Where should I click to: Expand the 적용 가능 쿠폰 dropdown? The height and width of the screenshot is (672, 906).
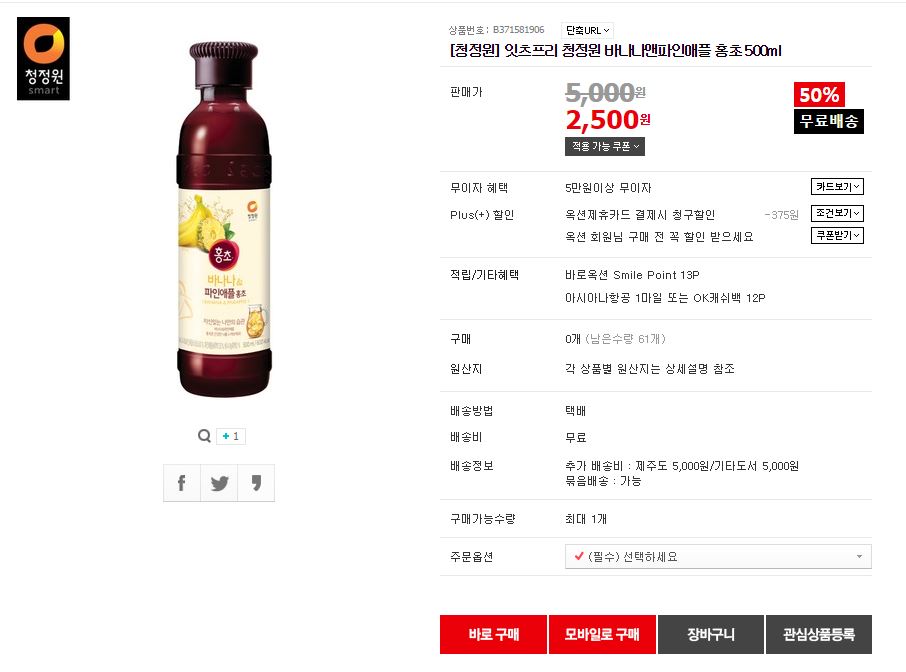(x=605, y=147)
